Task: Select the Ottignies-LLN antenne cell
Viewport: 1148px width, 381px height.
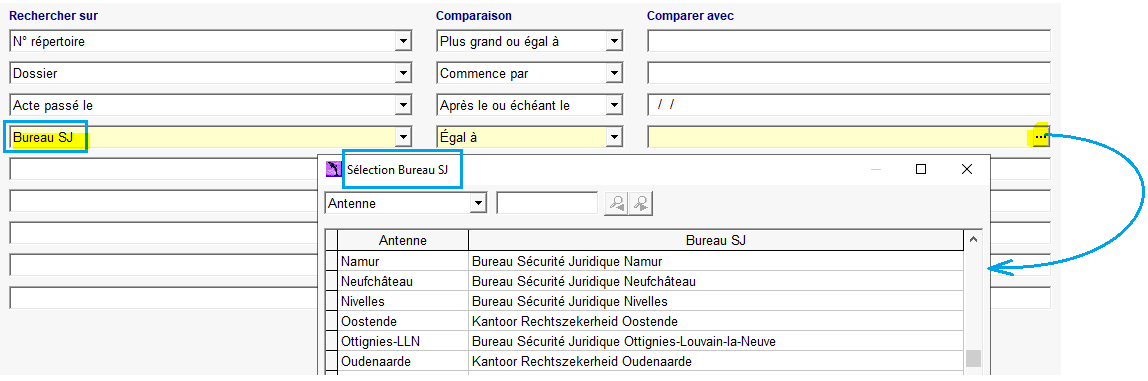Action: point(403,341)
